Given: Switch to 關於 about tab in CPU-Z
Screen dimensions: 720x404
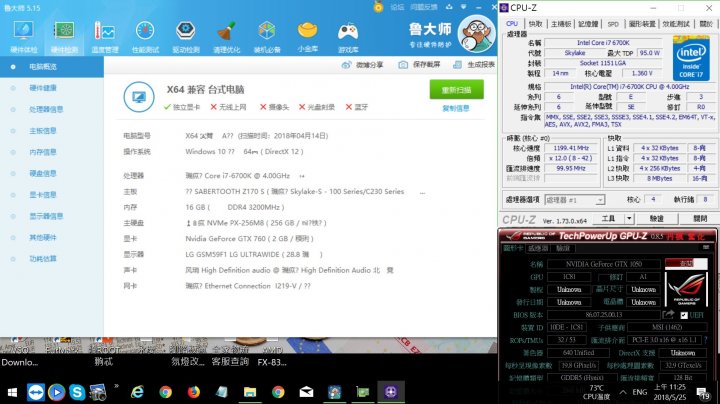Looking at the screenshot, I should [706, 24].
